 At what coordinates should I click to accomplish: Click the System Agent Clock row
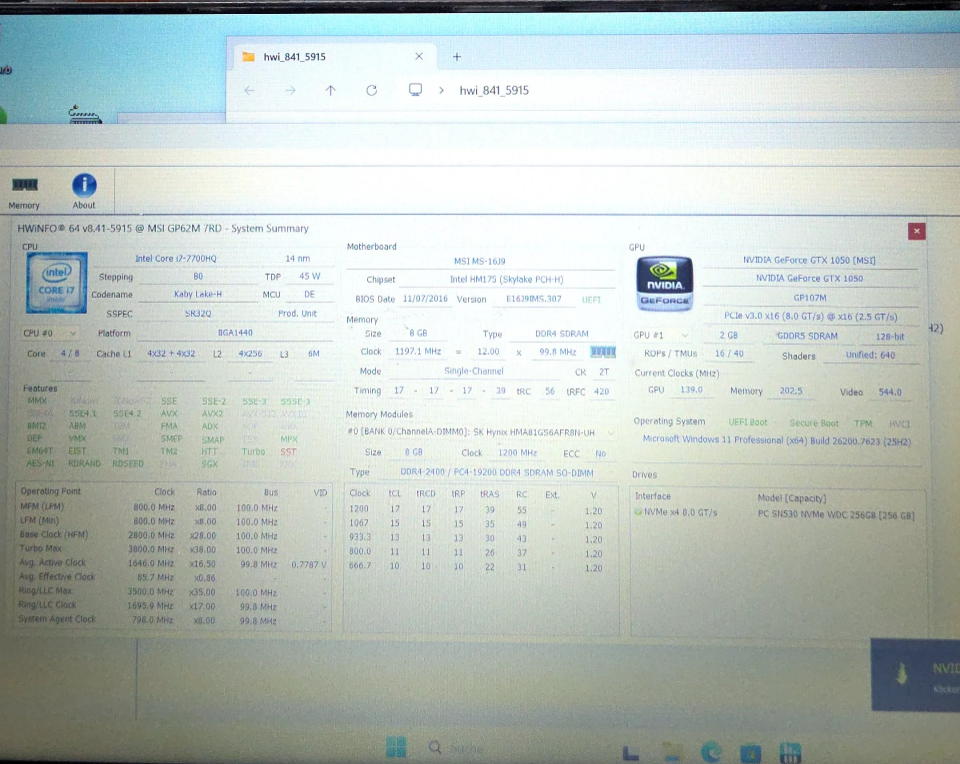[x=173, y=620]
